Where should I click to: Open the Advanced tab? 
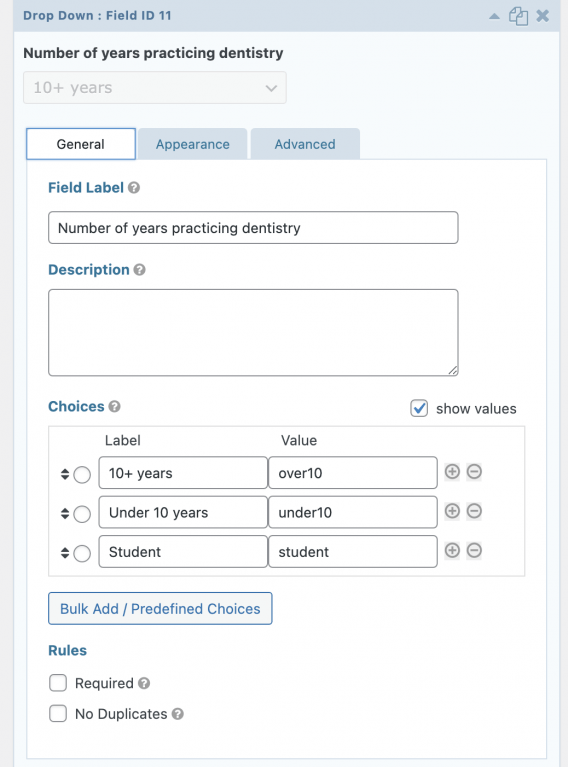(305, 144)
